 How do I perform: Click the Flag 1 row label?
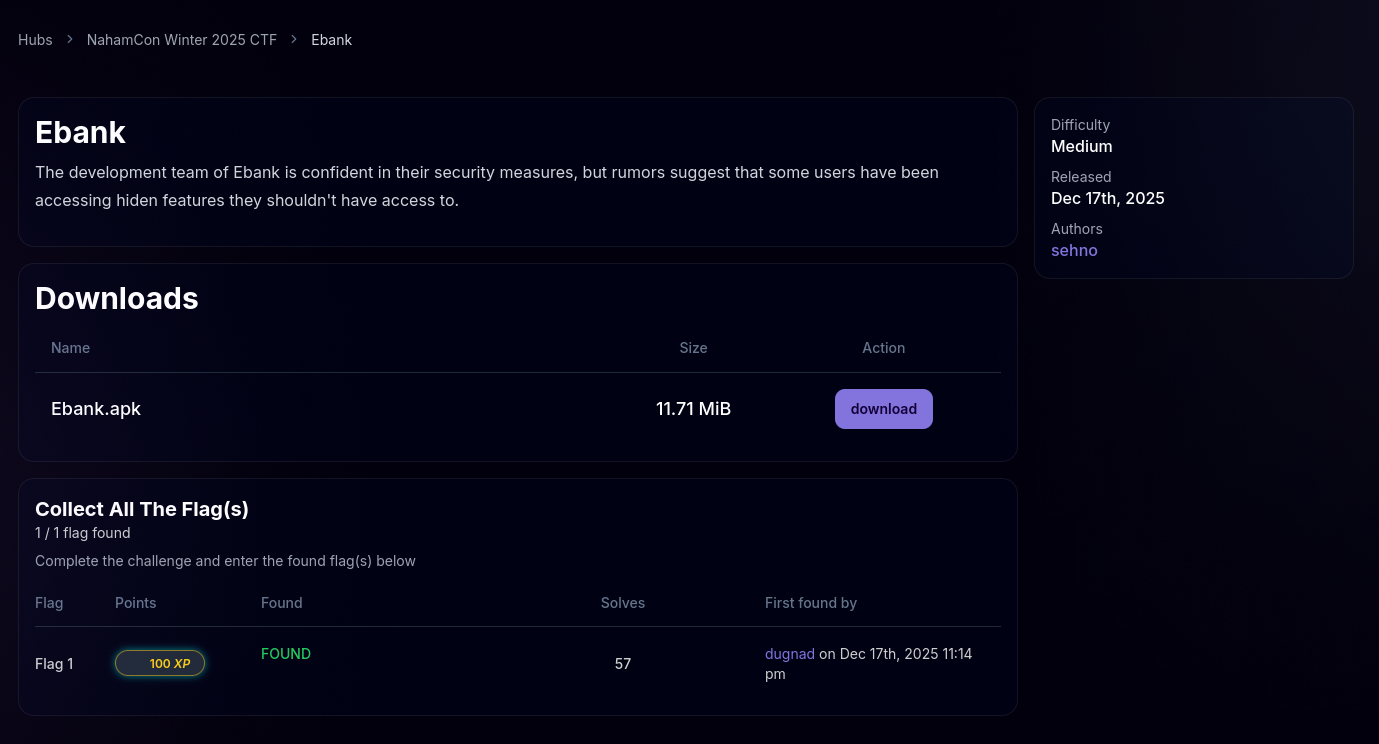coord(54,664)
